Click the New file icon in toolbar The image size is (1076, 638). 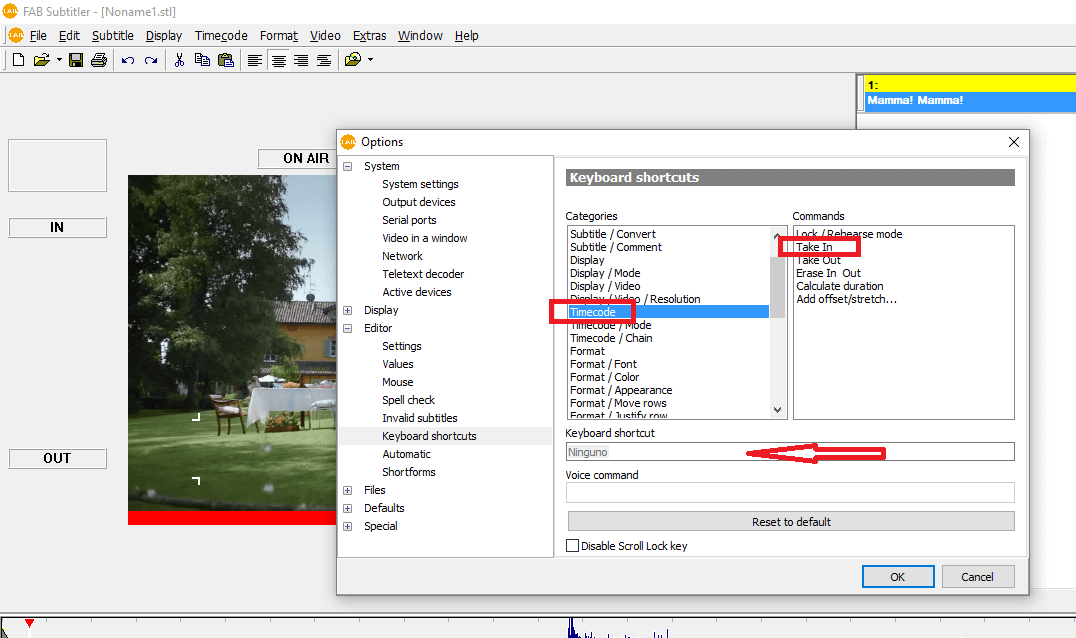click(18, 60)
